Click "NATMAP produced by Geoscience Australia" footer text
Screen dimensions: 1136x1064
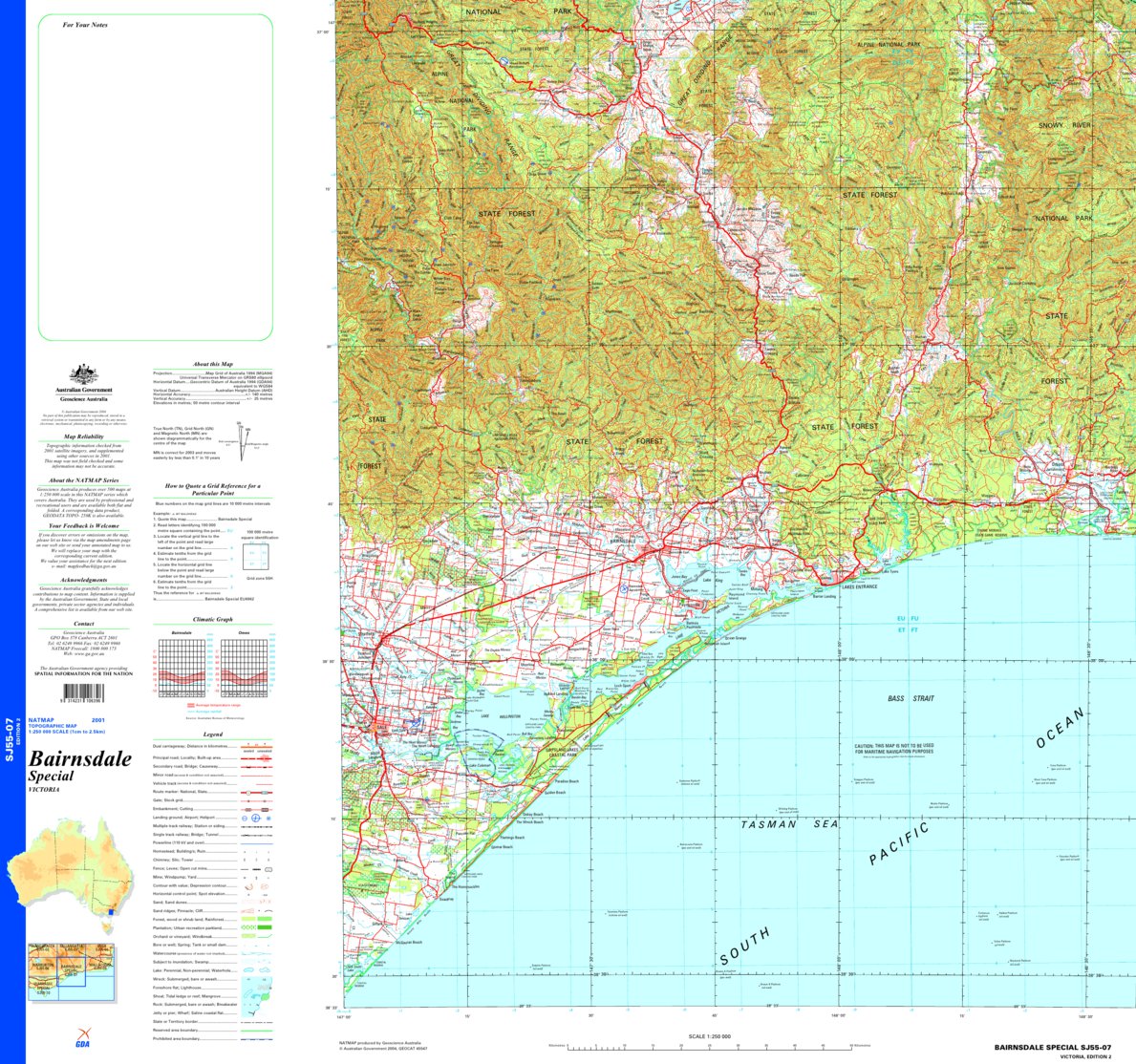point(379,1043)
